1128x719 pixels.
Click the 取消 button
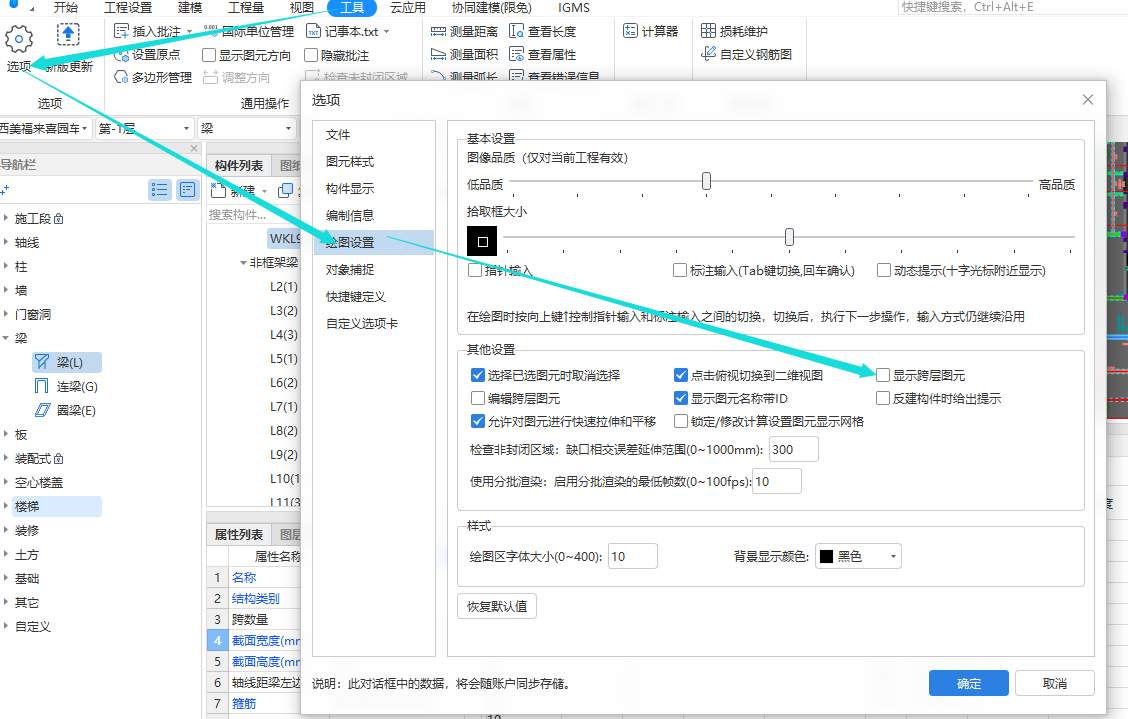[1055, 683]
